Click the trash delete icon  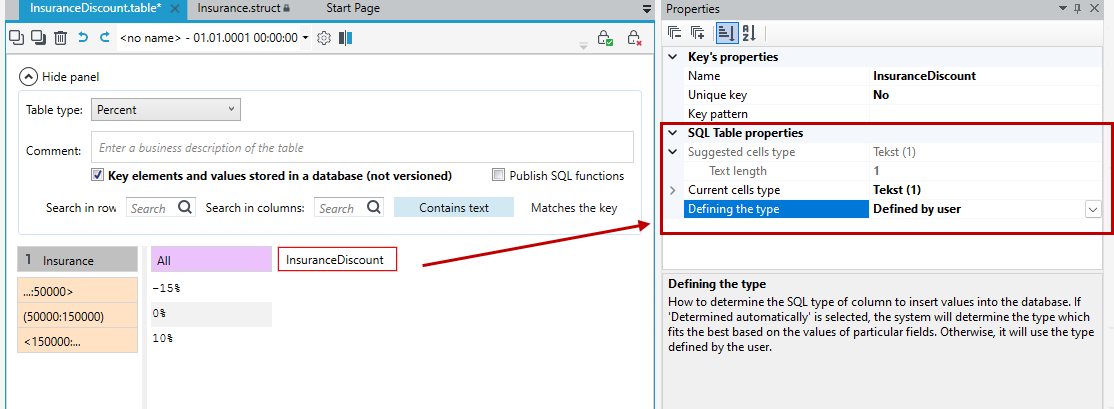coord(61,38)
